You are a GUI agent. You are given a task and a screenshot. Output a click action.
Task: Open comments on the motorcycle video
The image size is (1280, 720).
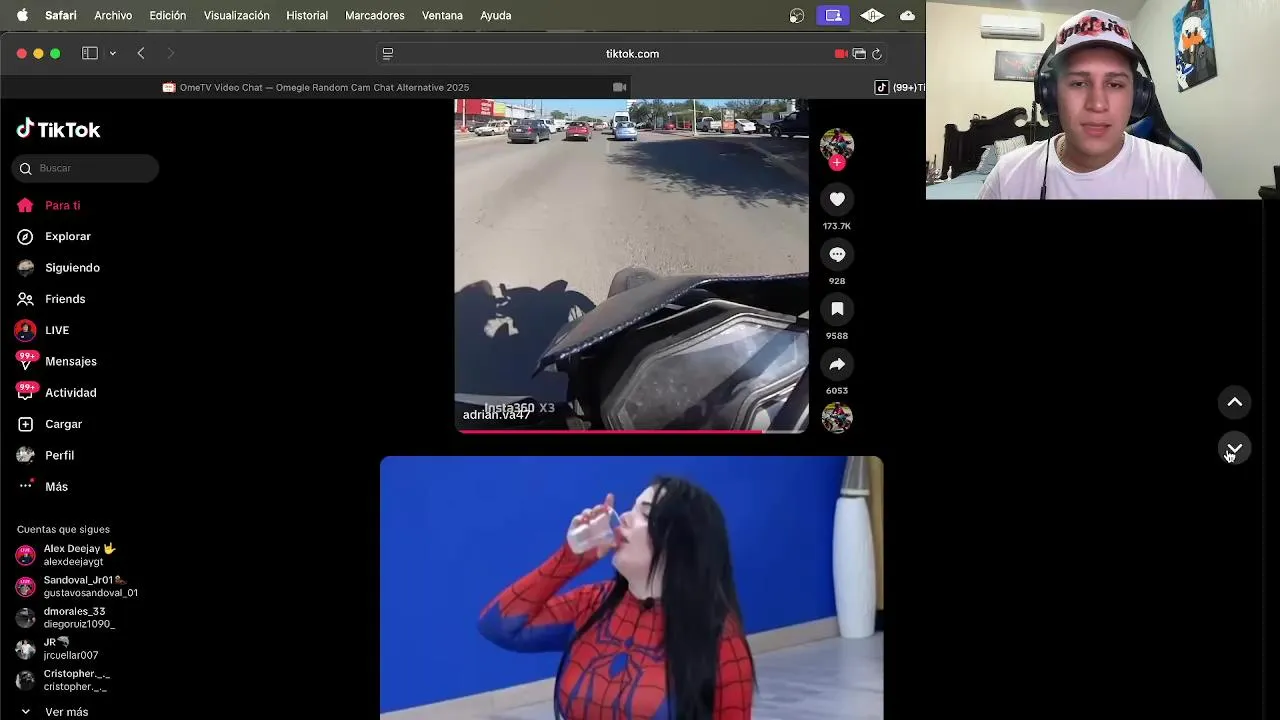tap(837, 254)
